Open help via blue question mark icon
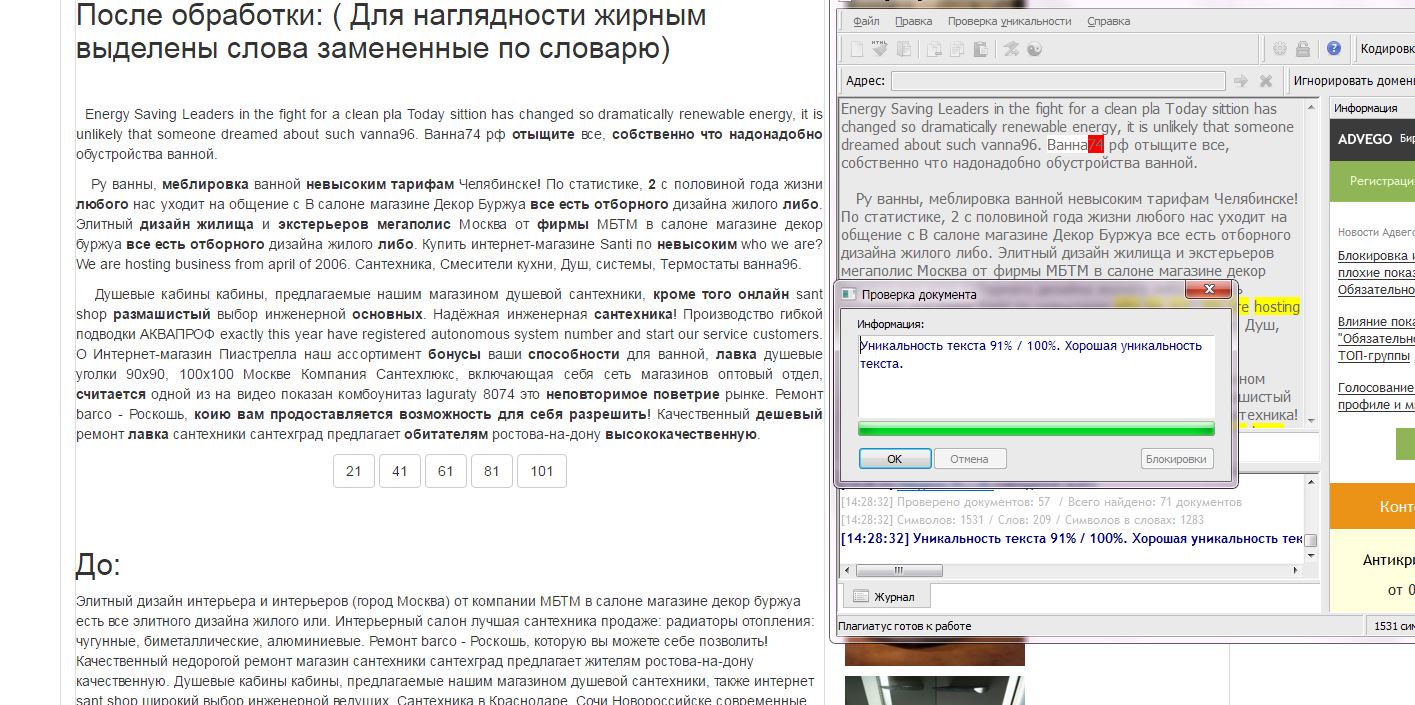1415x705 pixels. pos(1333,48)
